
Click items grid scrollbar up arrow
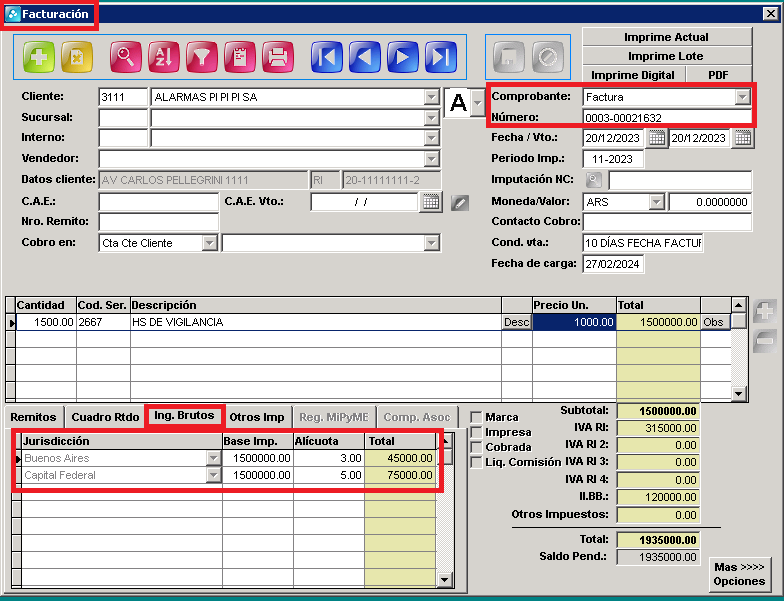739,305
